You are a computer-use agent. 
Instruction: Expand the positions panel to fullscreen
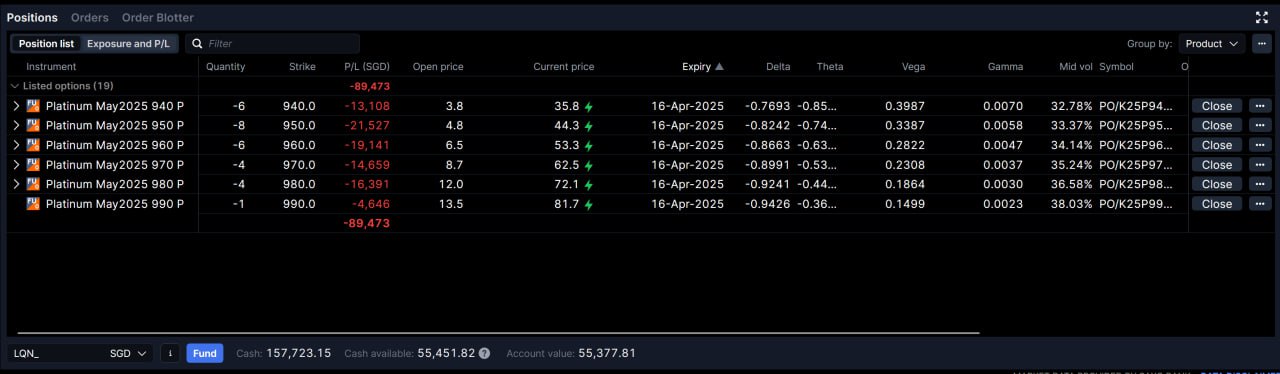[x=1261, y=17]
